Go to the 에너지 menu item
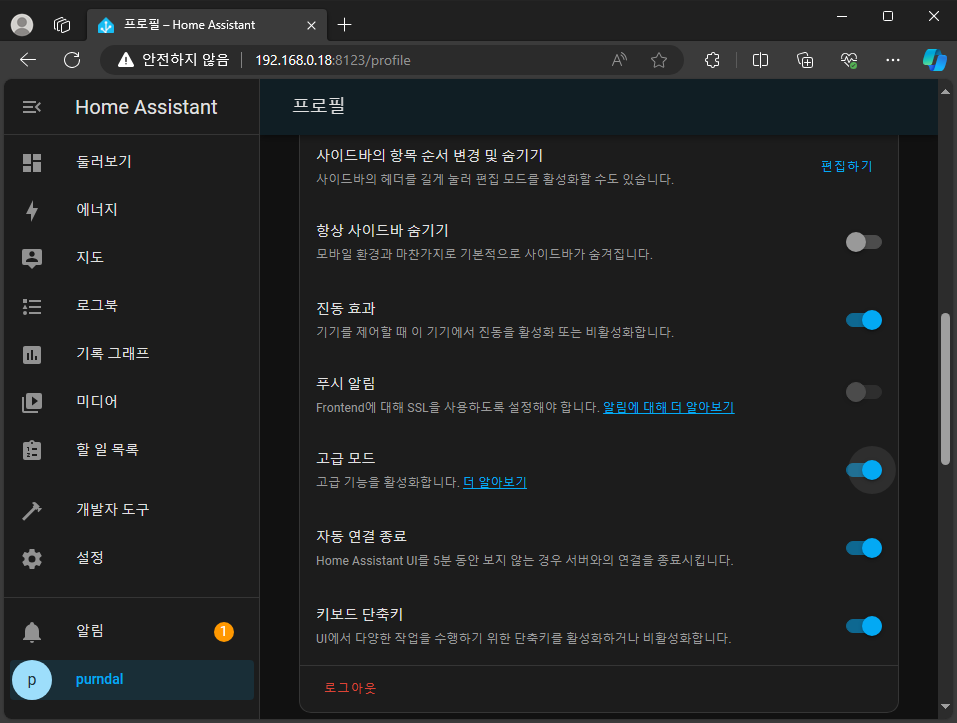This screenshot has width=957, height=723. [131, 210]
